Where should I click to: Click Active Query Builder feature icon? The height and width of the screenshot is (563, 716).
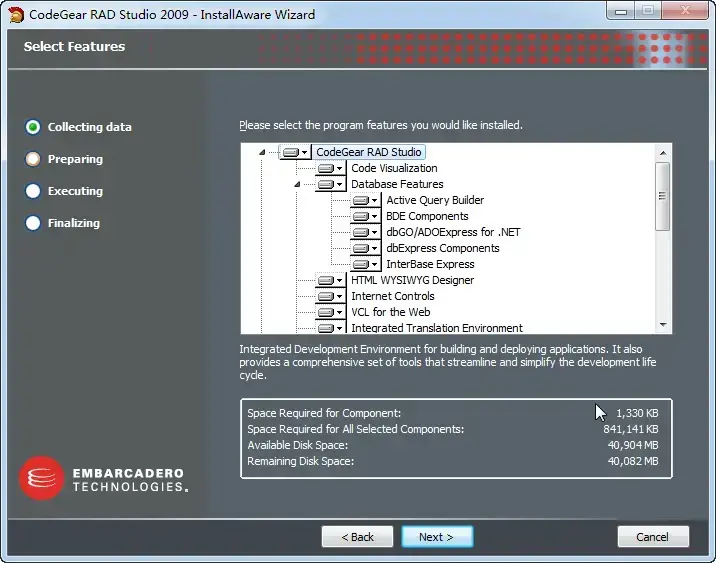coord(365,200)
